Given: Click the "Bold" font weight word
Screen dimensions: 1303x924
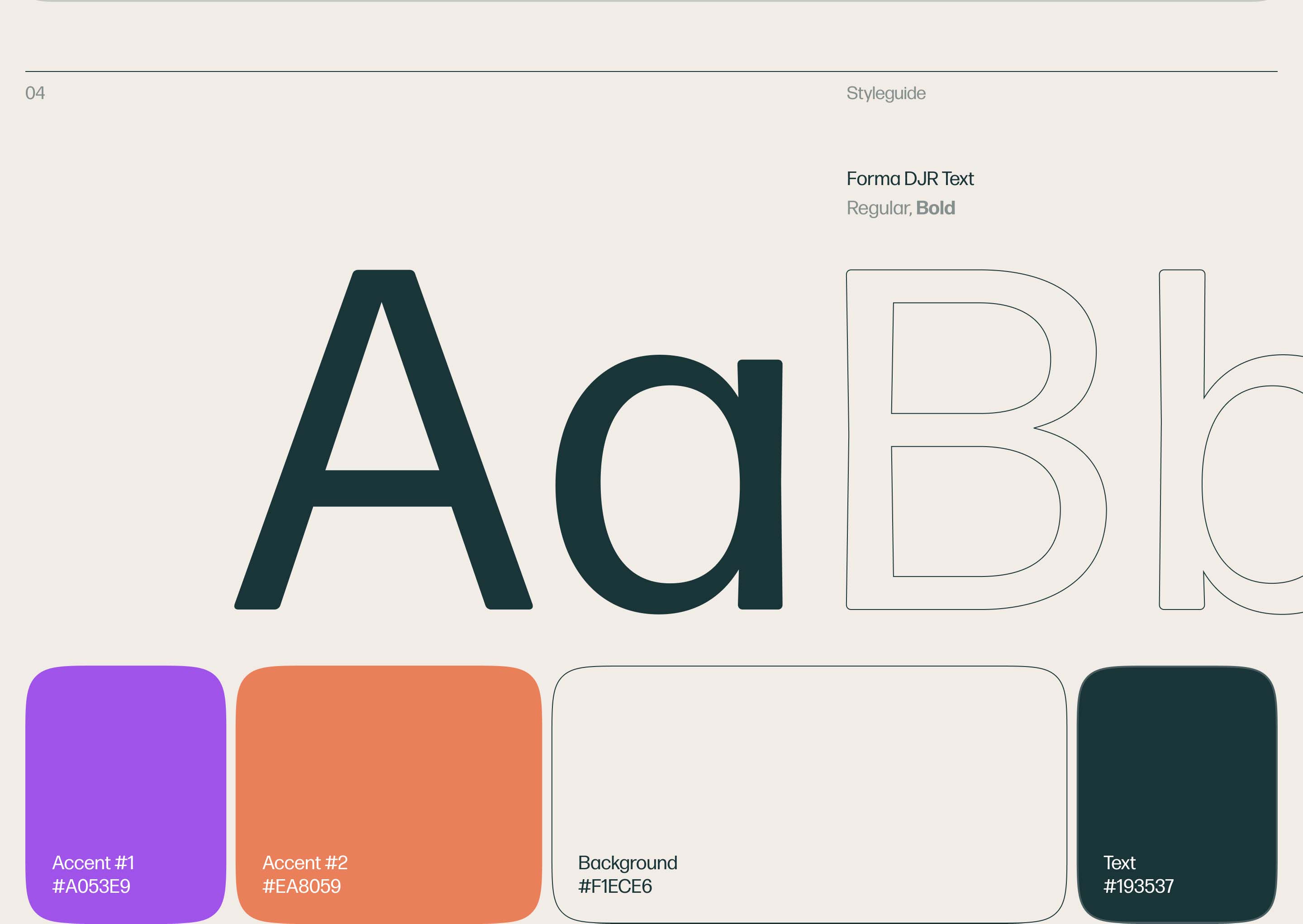Looking at the screenshot, I should (935, 208).
